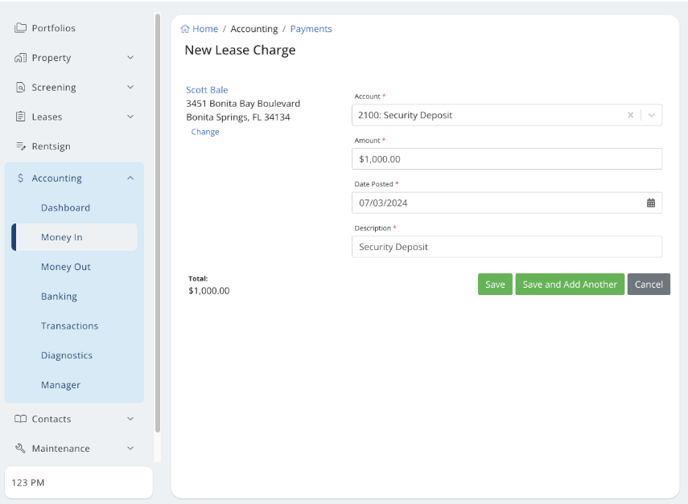Click the Portfolios folder icon

click(x=20, y=28)
